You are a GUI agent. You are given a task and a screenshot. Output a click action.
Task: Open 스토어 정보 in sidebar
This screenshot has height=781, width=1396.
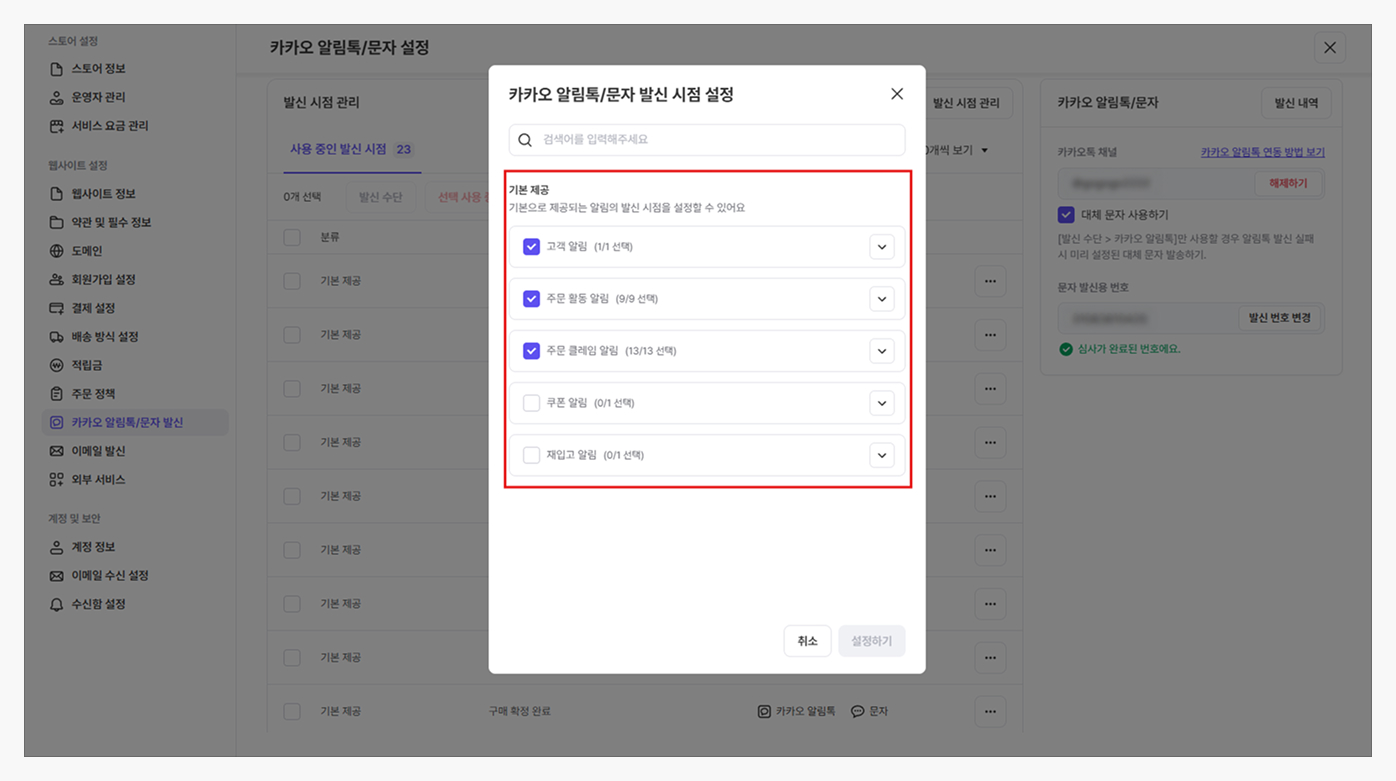click(x=98, y=69)
